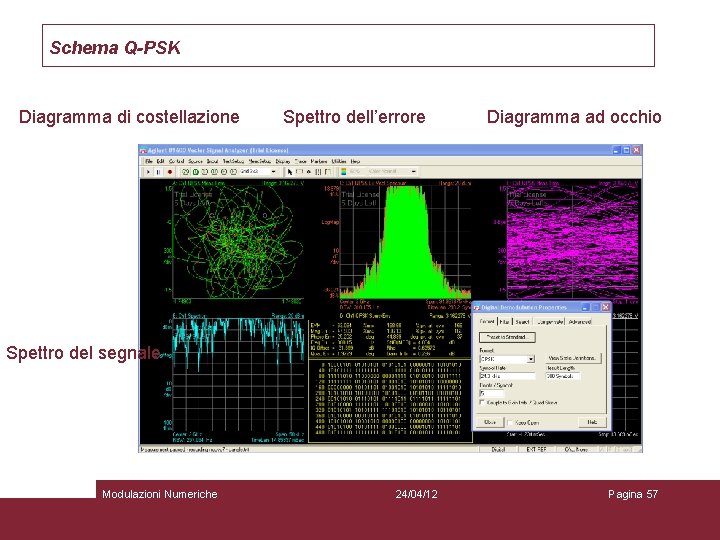The image size is (720, 540).
Task: Open the Markers menu
Action: 319,161
